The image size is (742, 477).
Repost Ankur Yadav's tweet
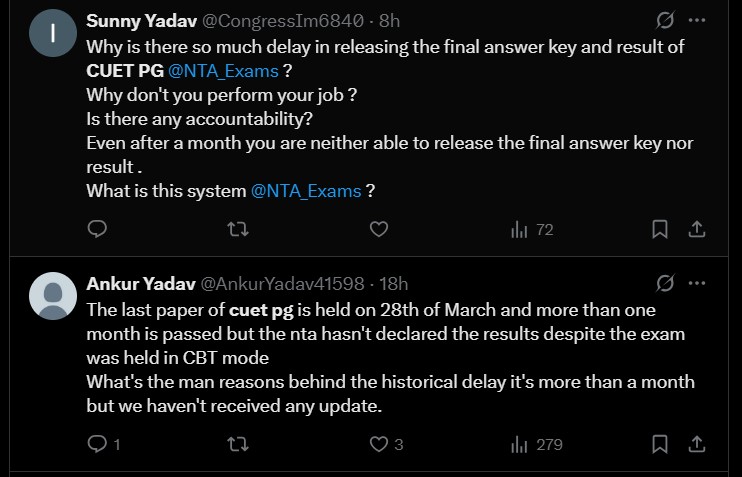click(238, 443)
